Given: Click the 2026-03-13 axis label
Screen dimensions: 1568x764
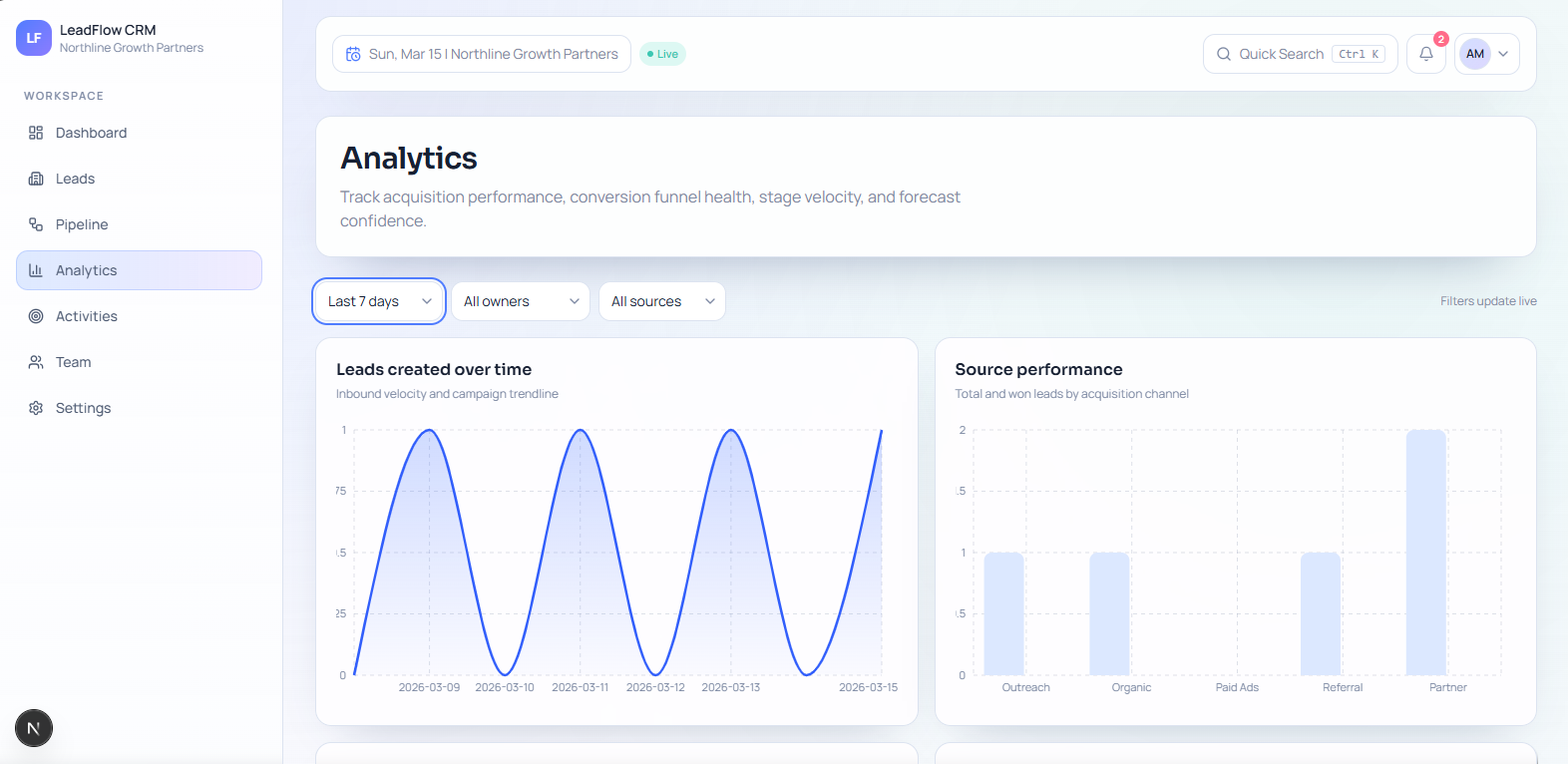Looking at the screenshot, I should (730, 687).
